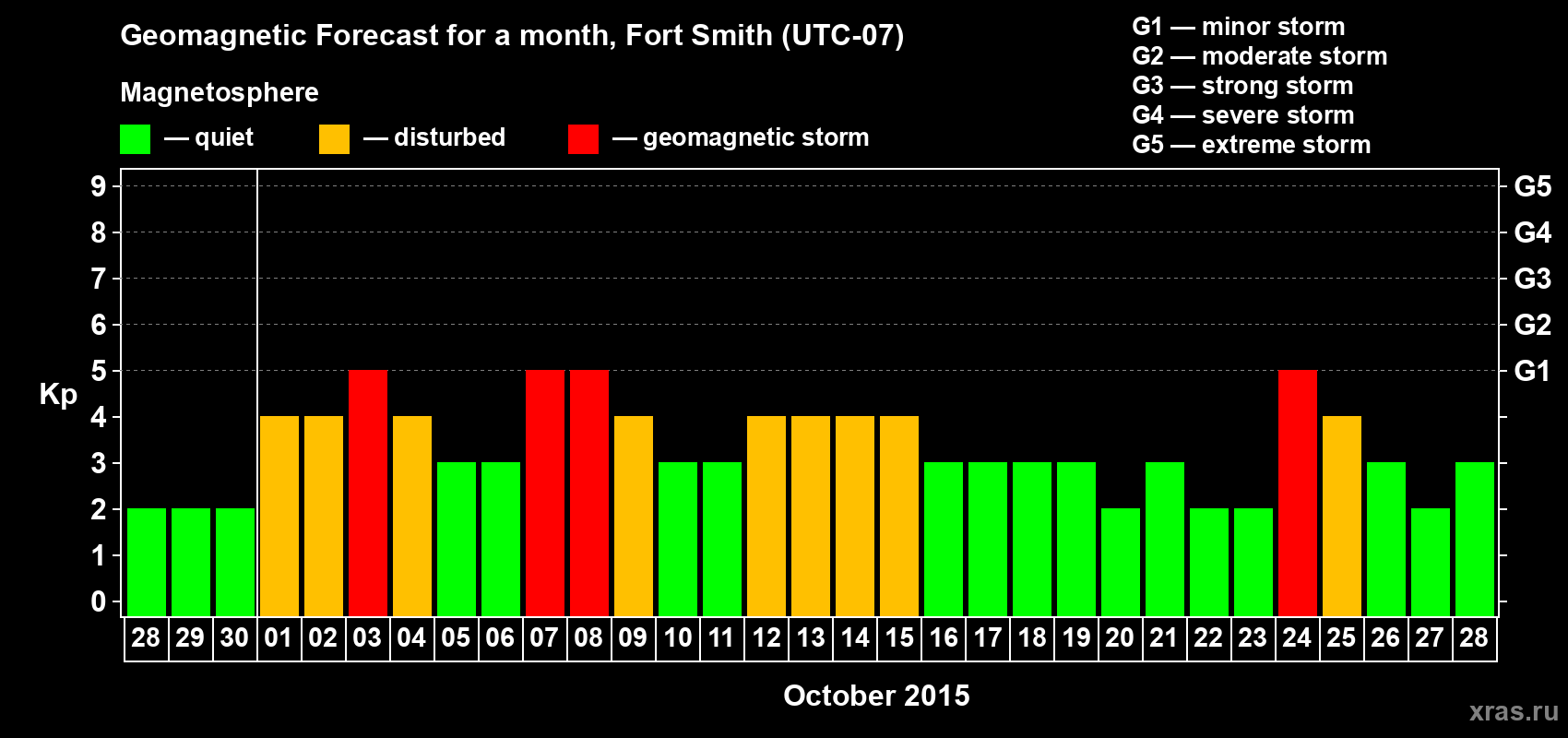Viewport: 1568px width, 738px height.
Task: Click the Kp value 9 on left axis
Action: coord(99,186)
